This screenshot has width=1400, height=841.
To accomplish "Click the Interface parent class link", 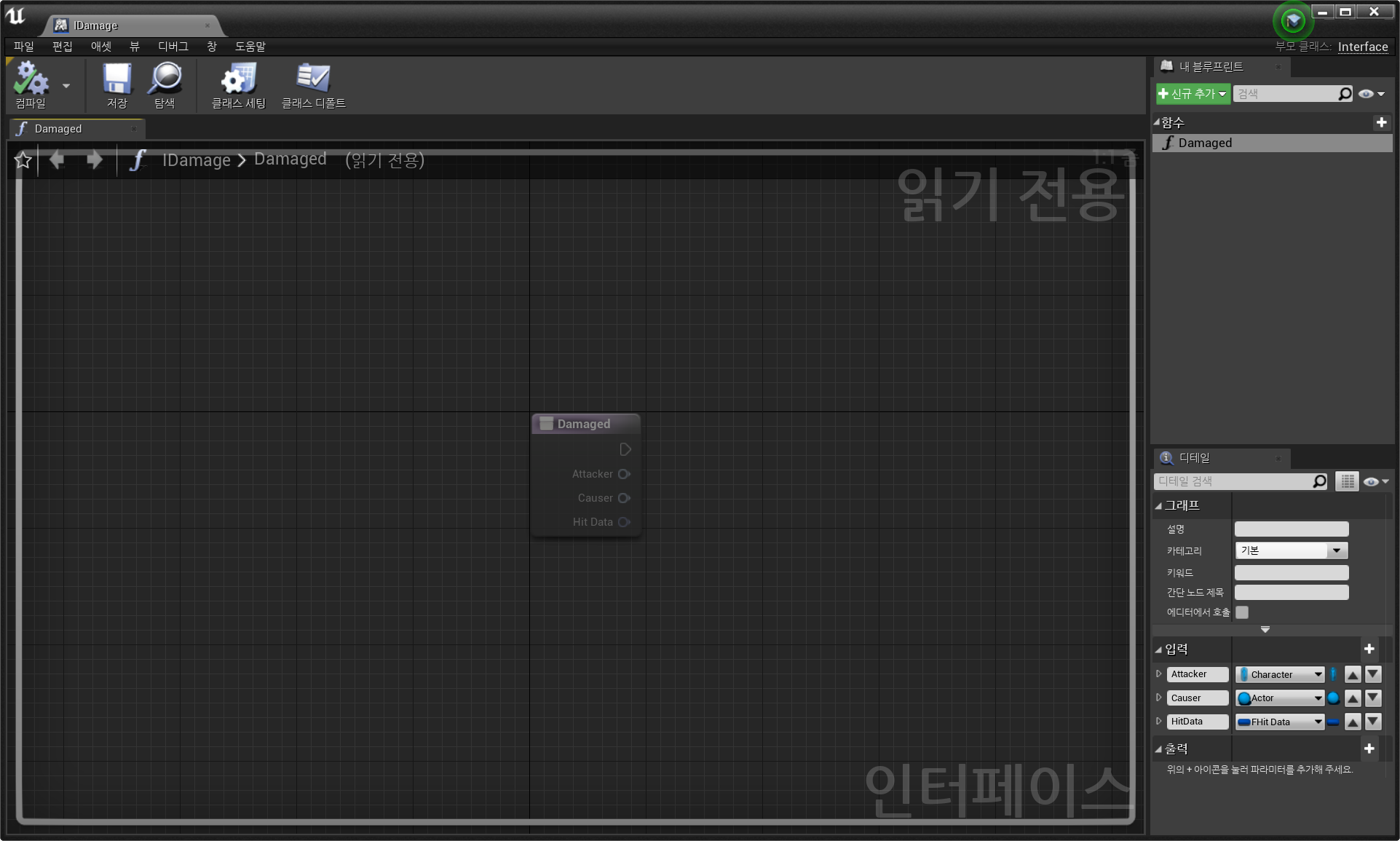I will point(1362,47).
